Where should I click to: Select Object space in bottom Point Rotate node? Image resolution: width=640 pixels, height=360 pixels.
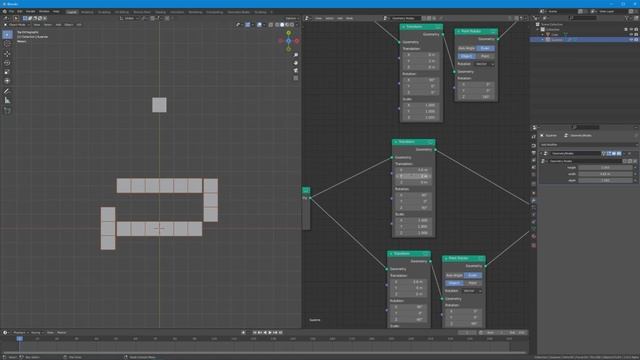point(454,283)
